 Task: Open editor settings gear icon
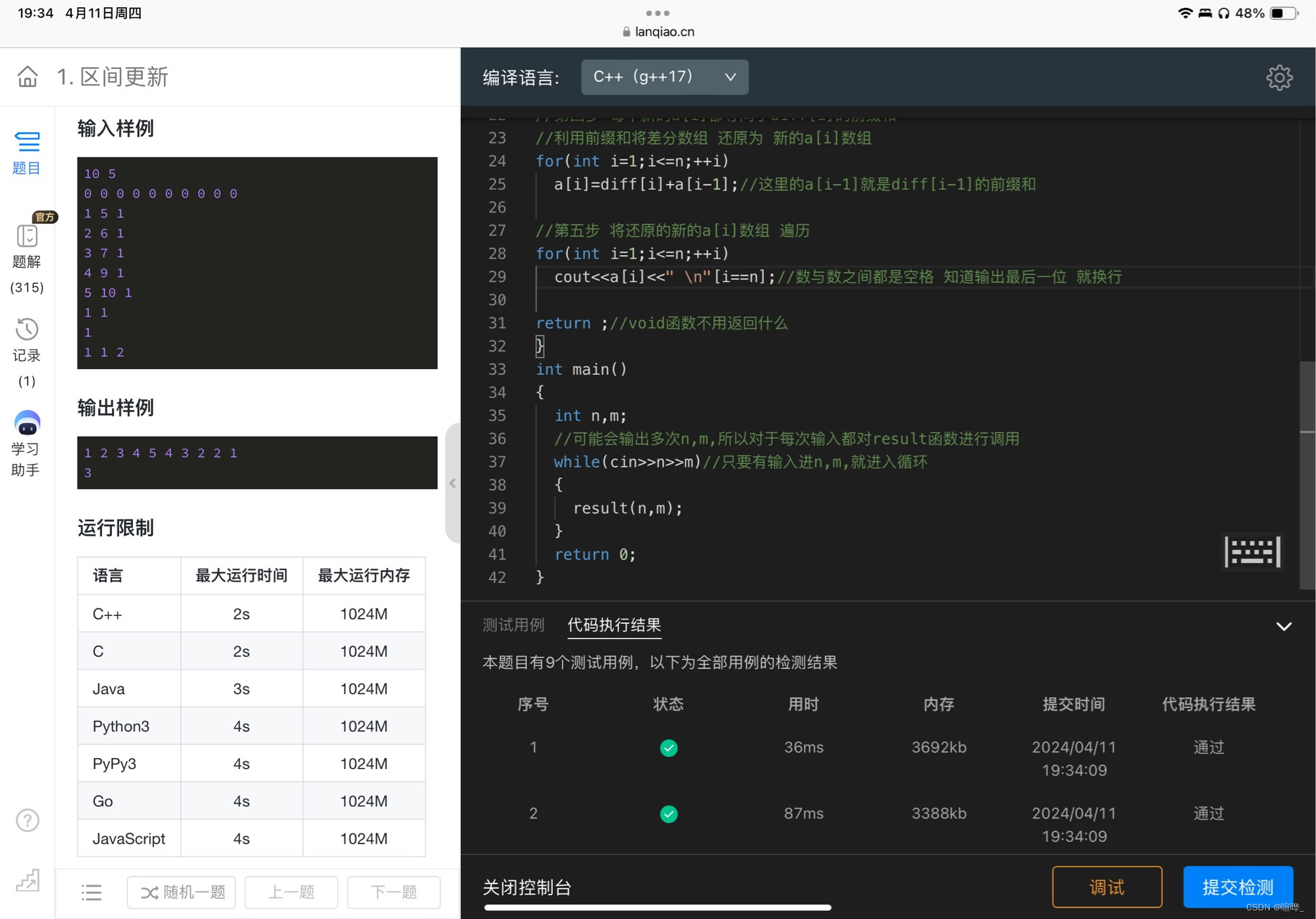1279,77
